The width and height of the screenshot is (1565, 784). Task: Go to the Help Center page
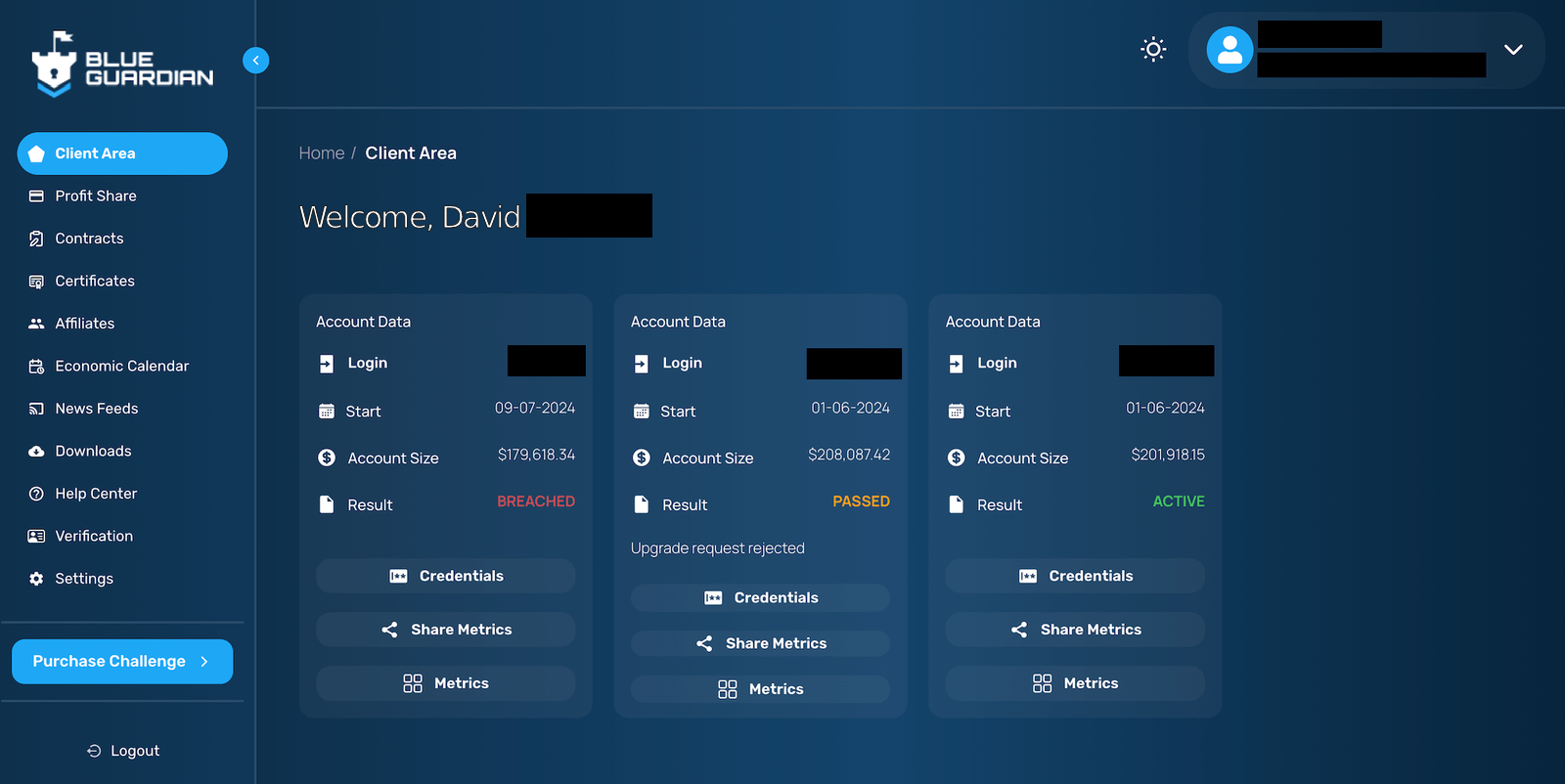(96, 494)
